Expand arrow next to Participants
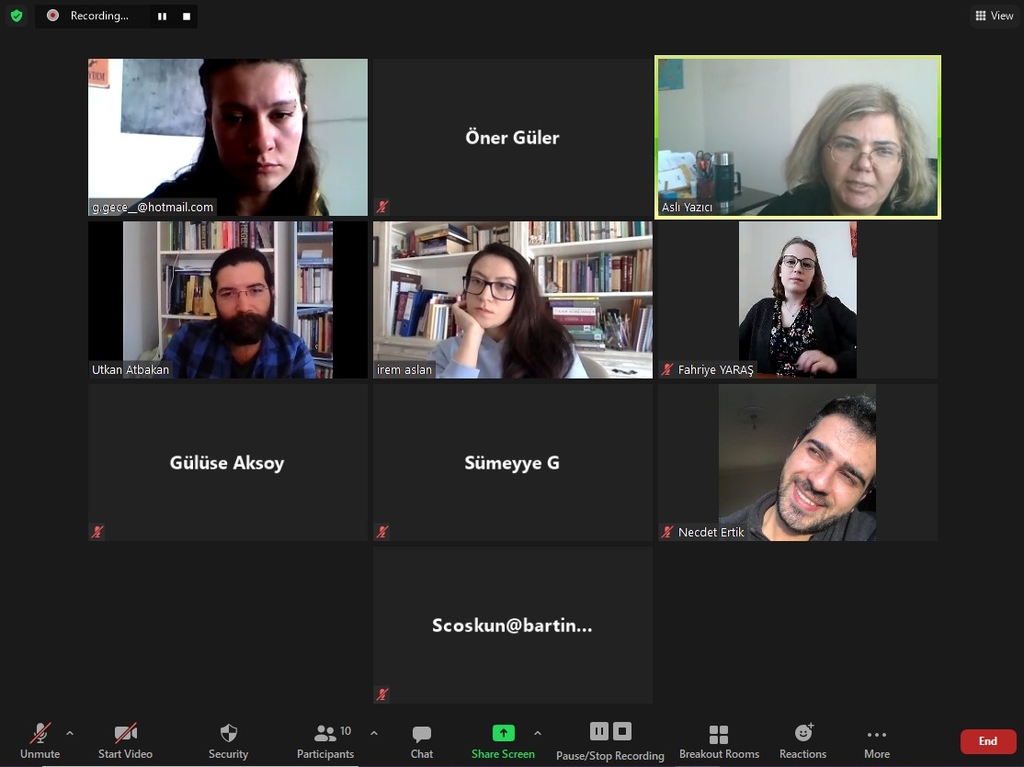The image size is (1024, 767). (374, 734)
